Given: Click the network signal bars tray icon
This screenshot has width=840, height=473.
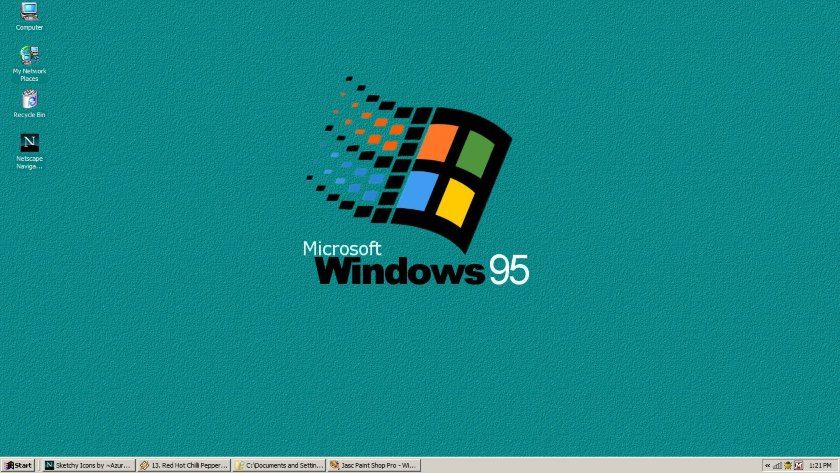Looking at the screenshot, I should point(777,465).
